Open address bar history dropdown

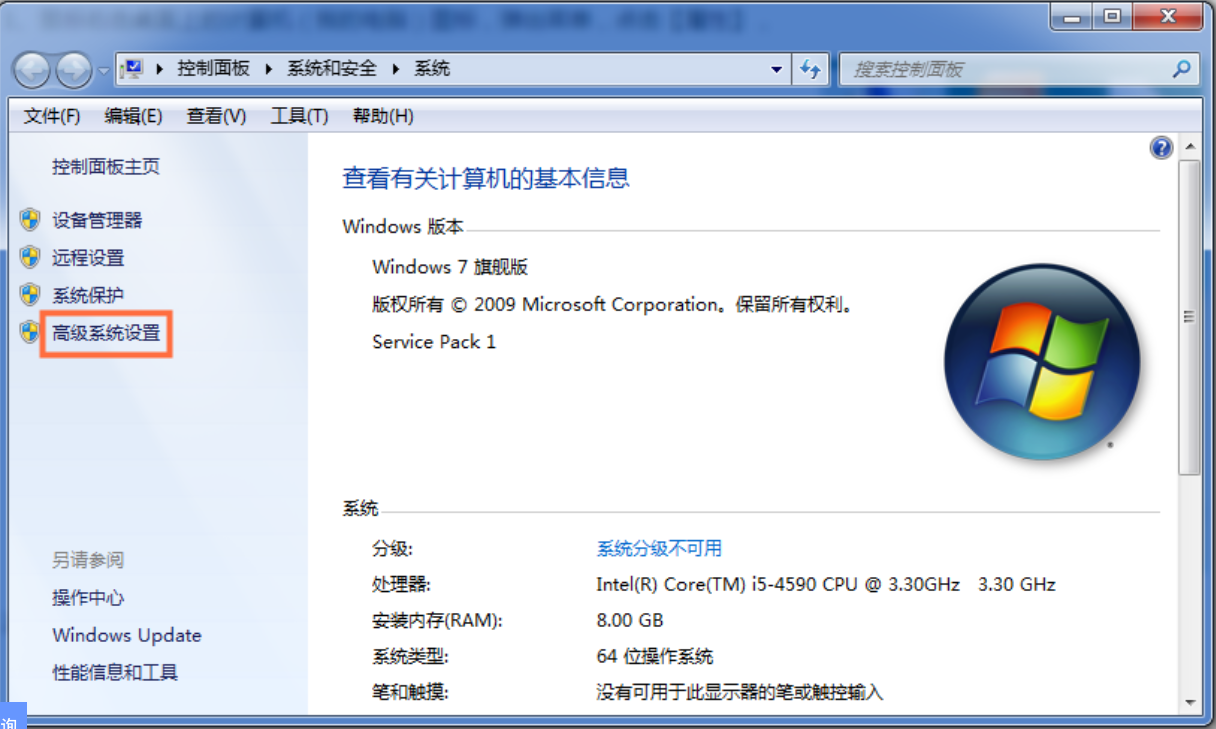(x=777, y=69)
